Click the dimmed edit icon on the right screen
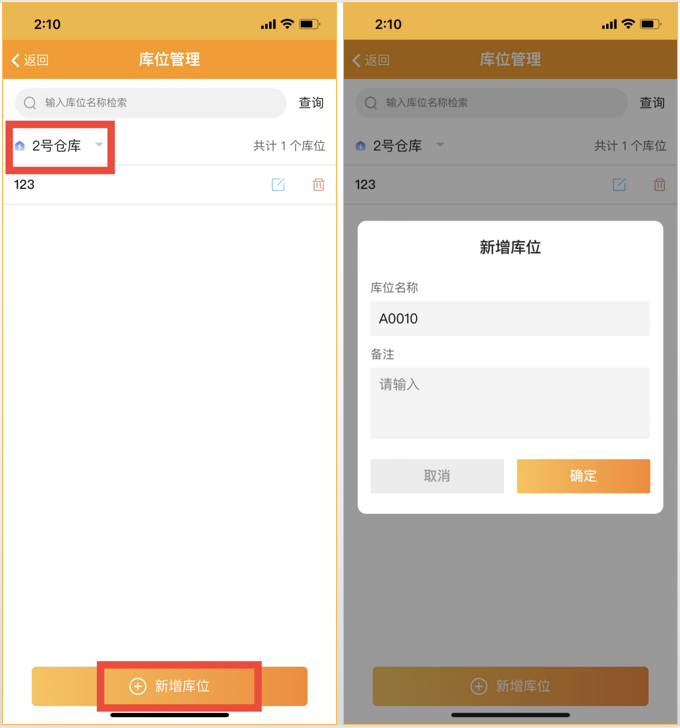Viewport: 680px width, 728px height. [x=619, y=184]
